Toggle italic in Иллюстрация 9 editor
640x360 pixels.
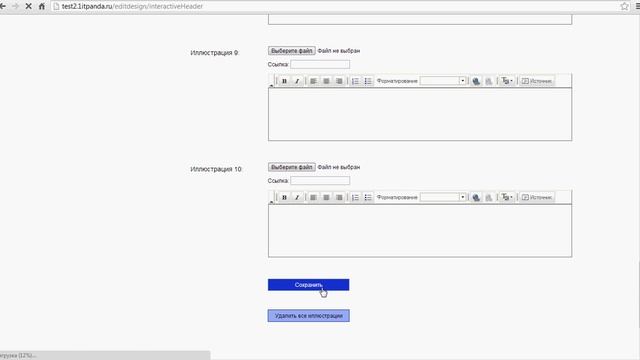[297, 81]
